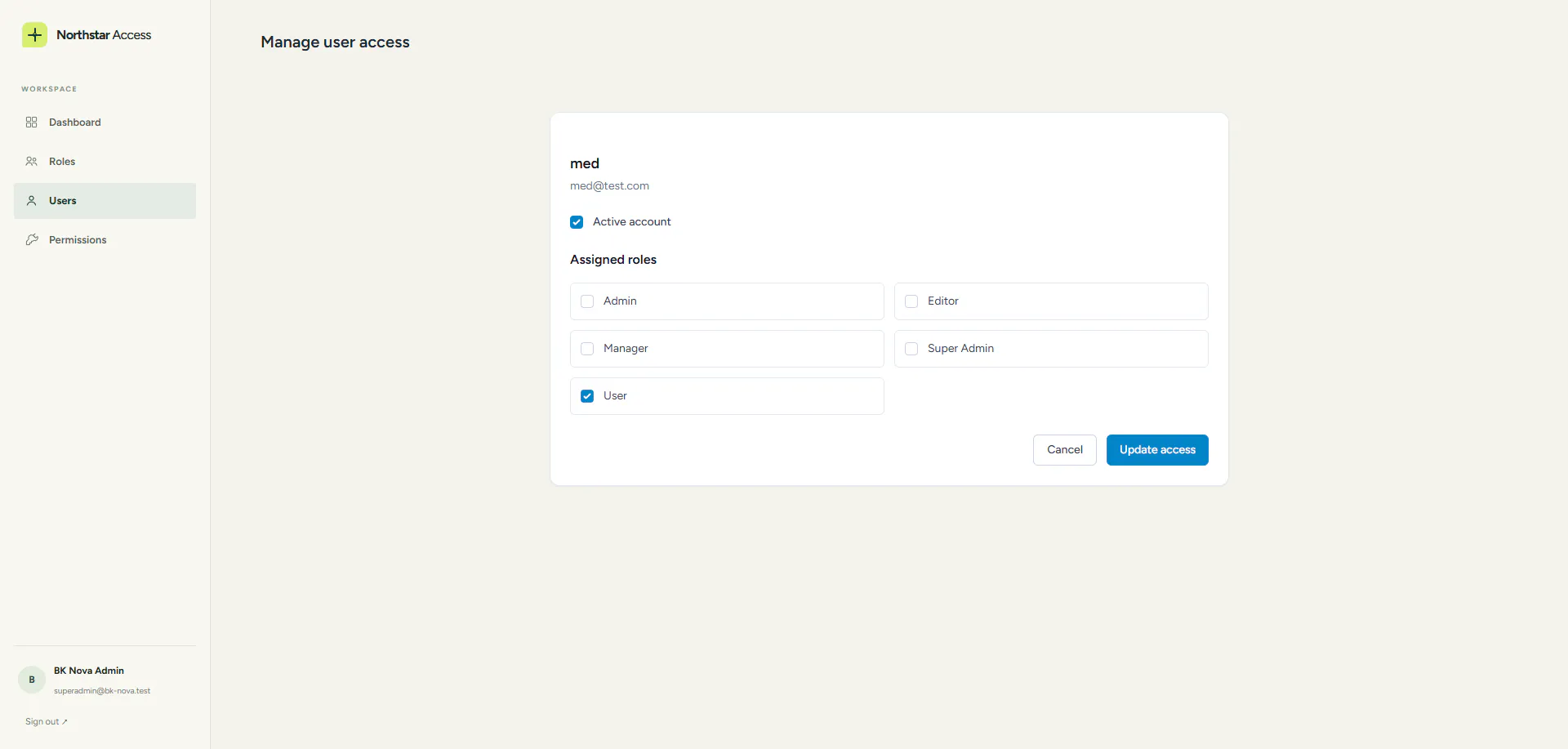Image resolution: width=1568 pixels, height=749 pixels.
Task: Enable the Super Admin role checkbox
Action: tap(911, 349)
